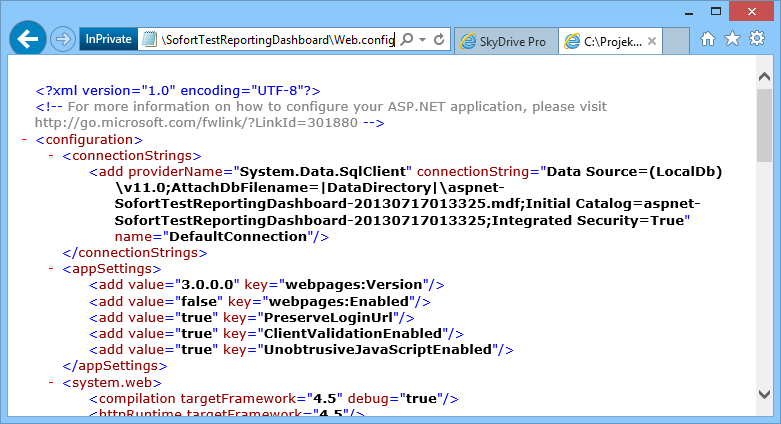Open the Tools gear menu

[x=756, y=40]
